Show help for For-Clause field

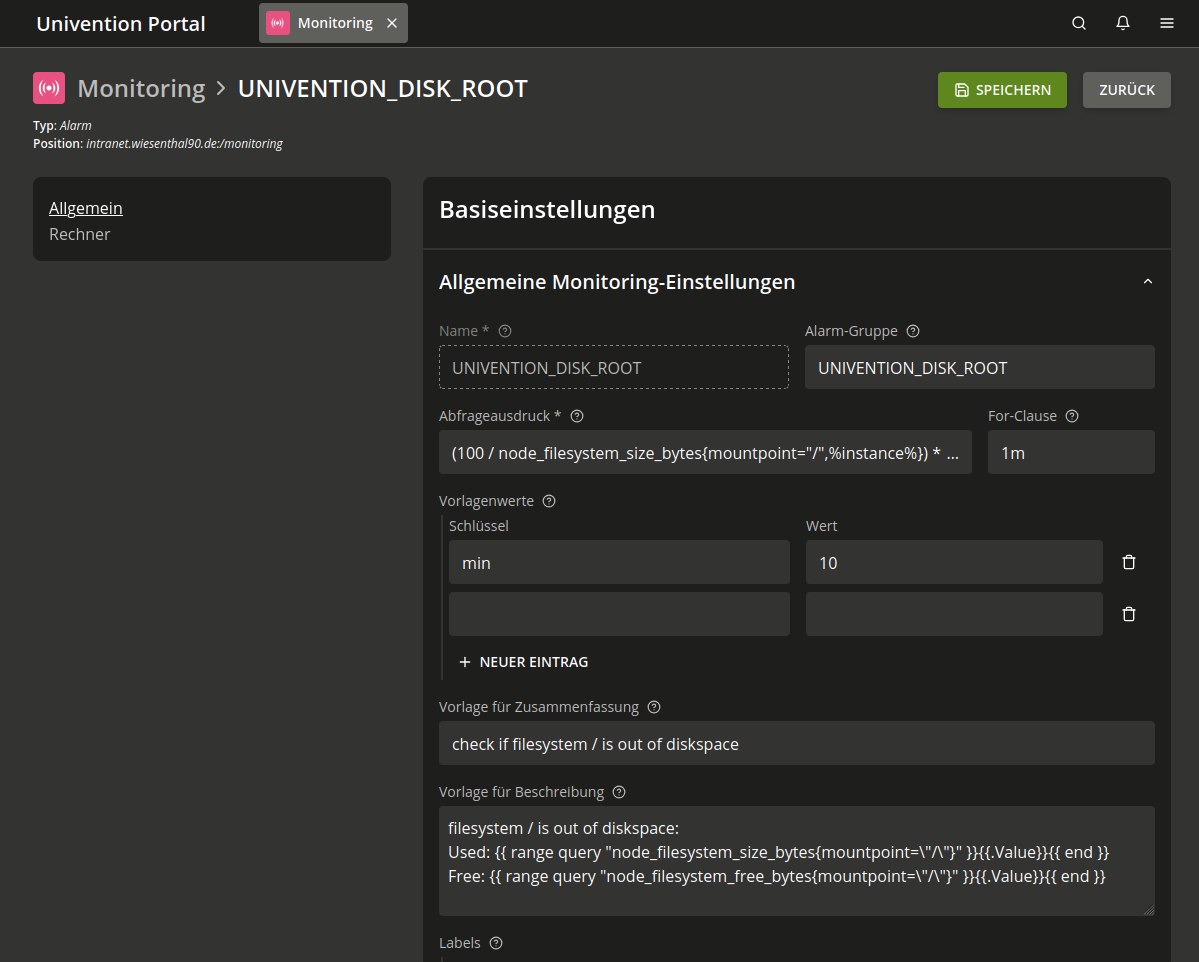[x=1072, y=416]
